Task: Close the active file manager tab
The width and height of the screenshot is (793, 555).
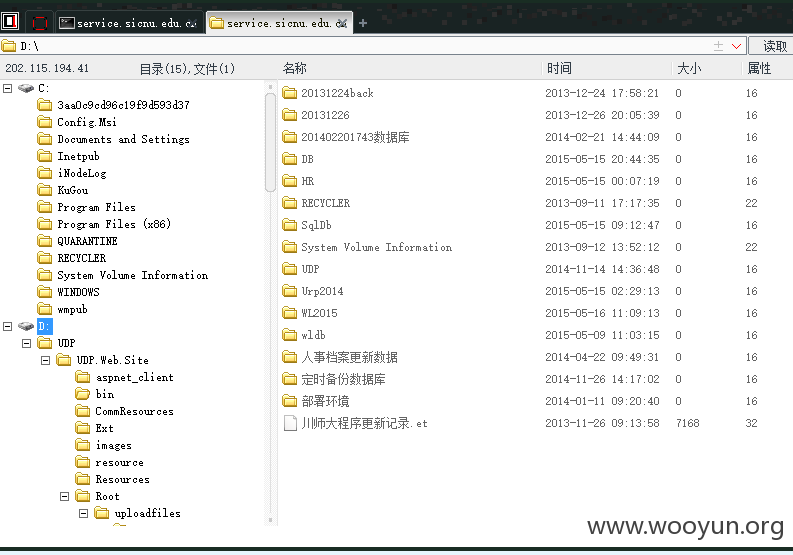Action: [x=342, y=23]
